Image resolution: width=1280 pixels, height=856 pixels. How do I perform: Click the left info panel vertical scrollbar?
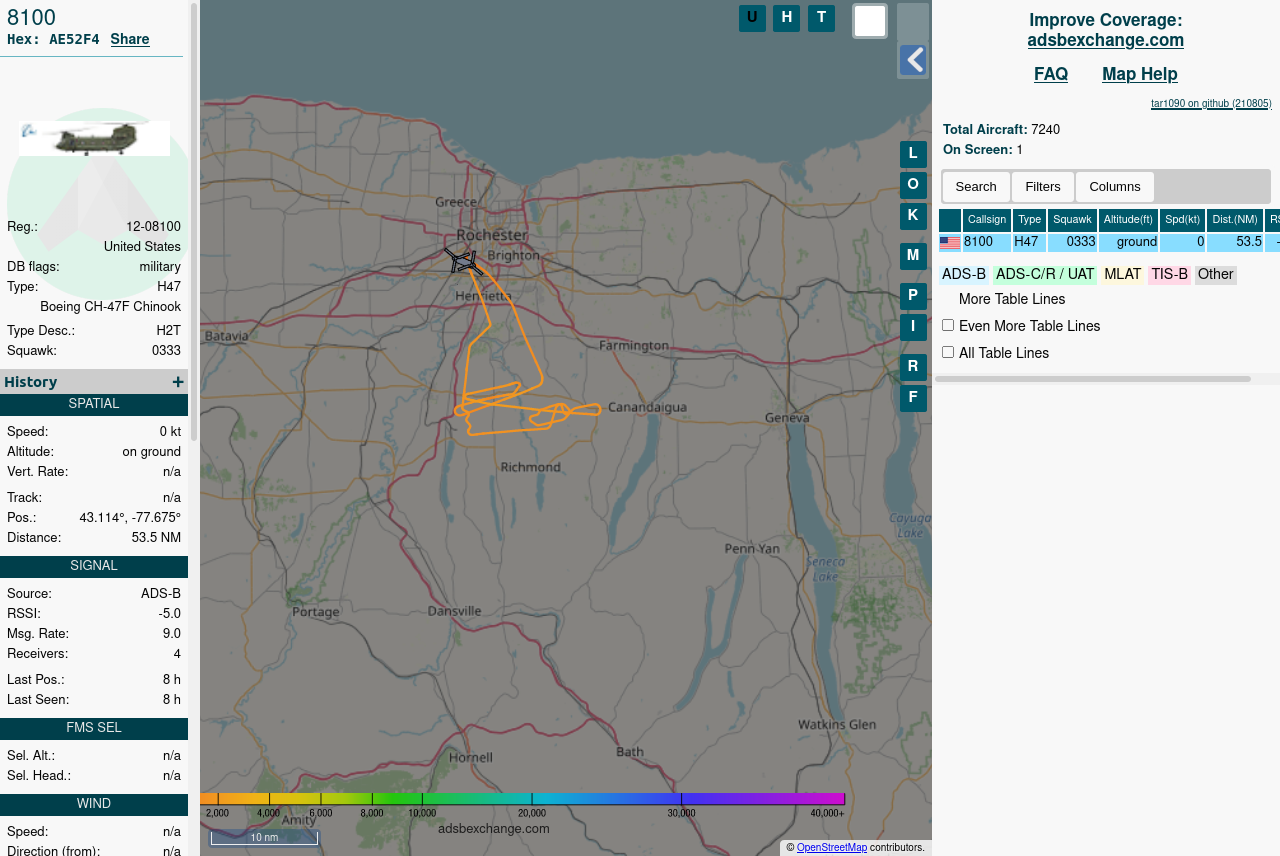194,220
